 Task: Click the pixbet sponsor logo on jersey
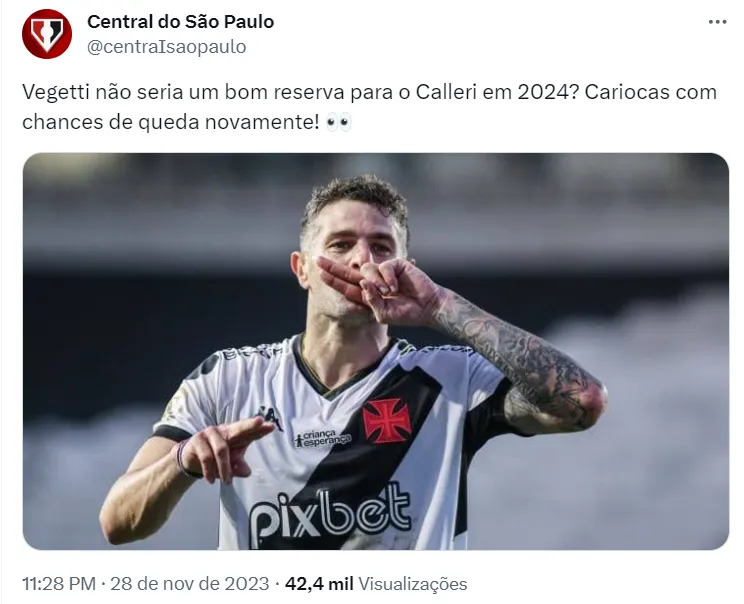click(x=330, y=511)
